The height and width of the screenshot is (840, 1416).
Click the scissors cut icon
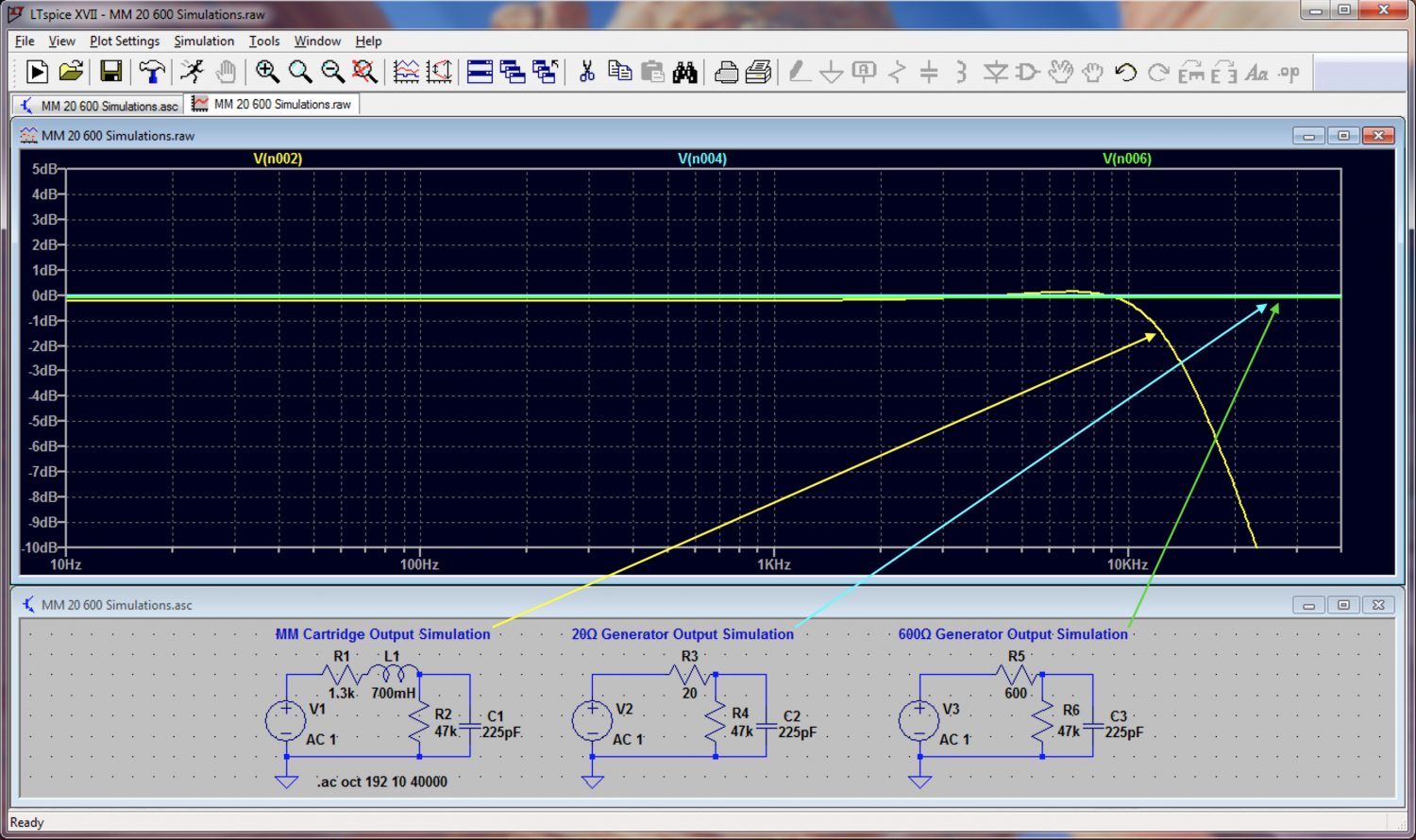(587, 72)
